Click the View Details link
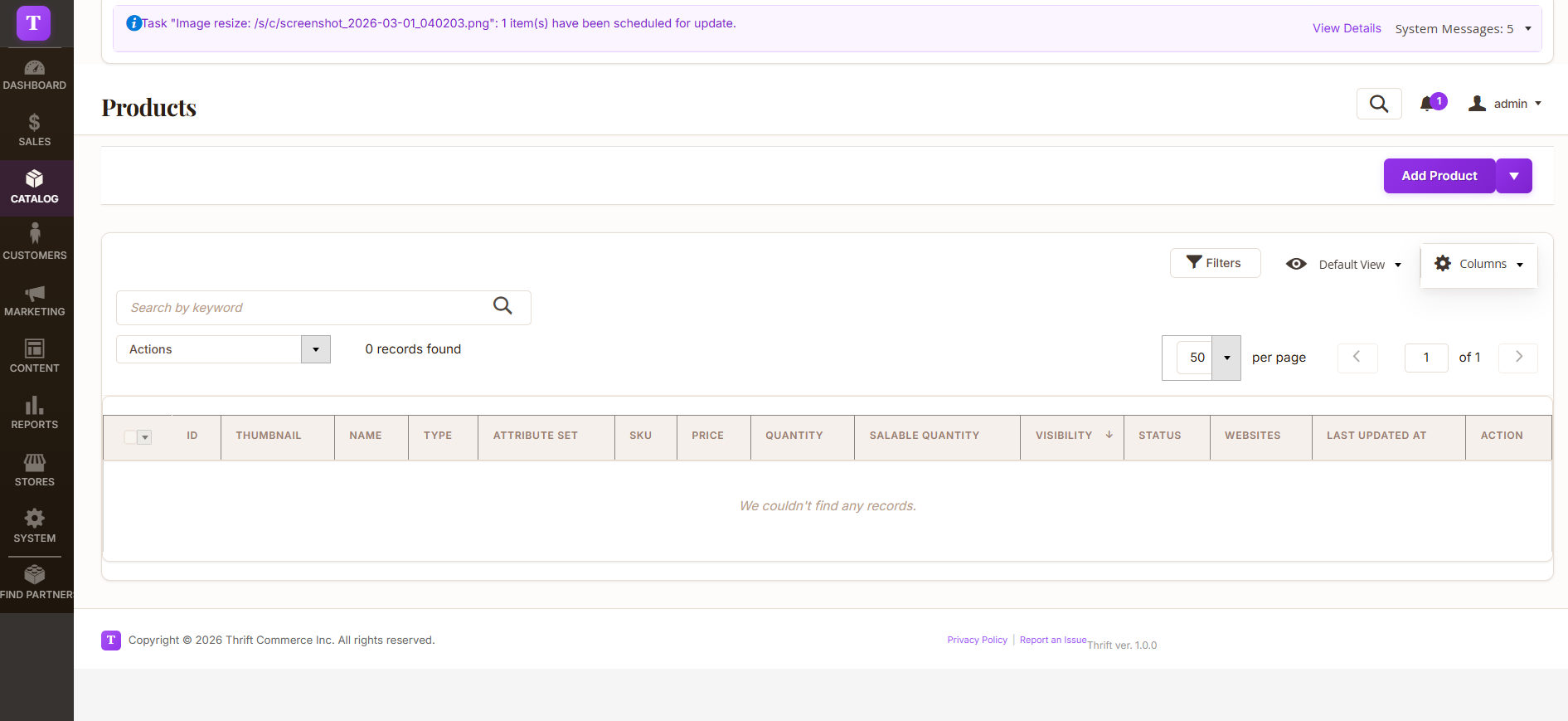The image size is (1568, 721). [1346, 28]
